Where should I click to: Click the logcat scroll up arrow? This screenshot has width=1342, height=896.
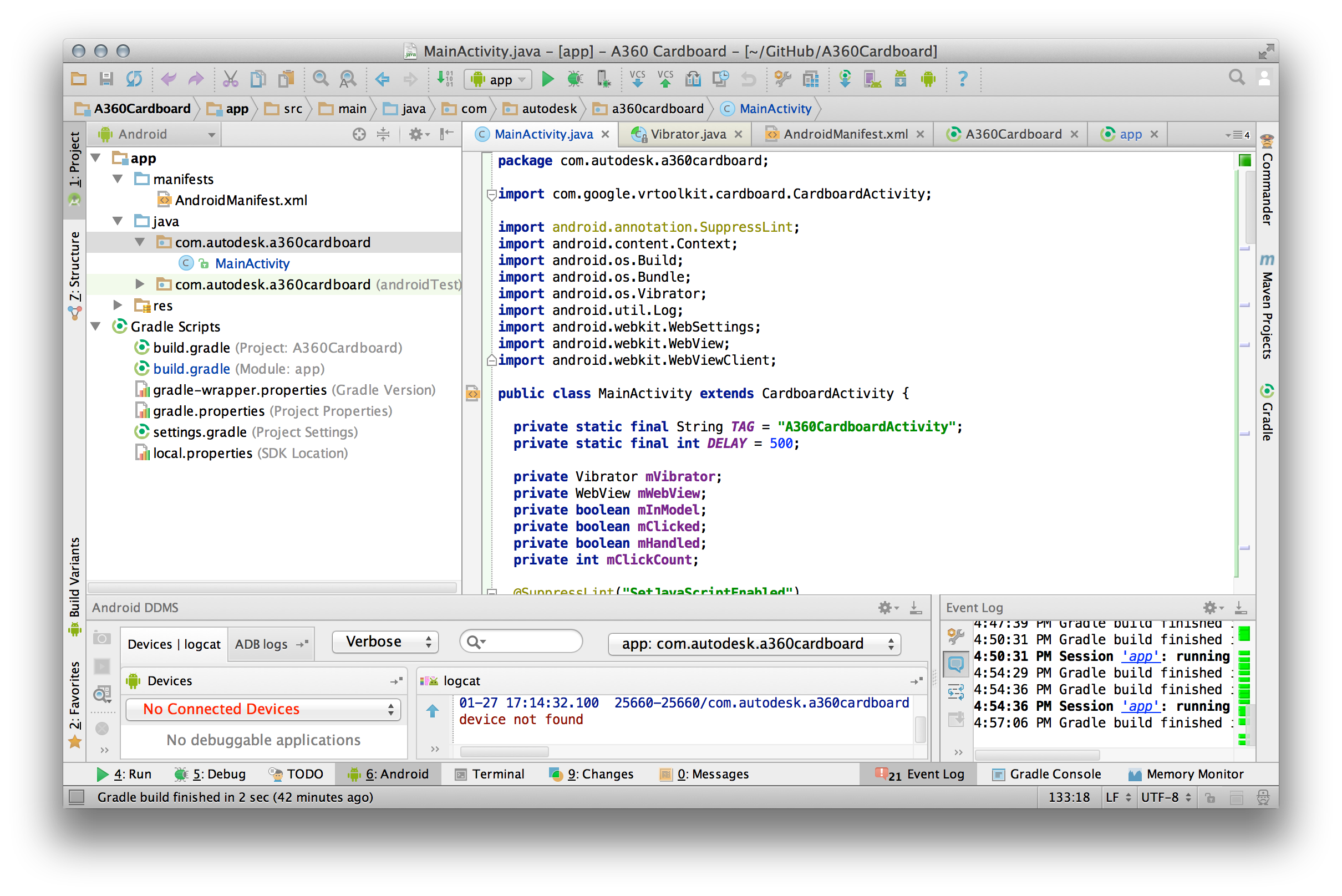(x=433, y=710)
